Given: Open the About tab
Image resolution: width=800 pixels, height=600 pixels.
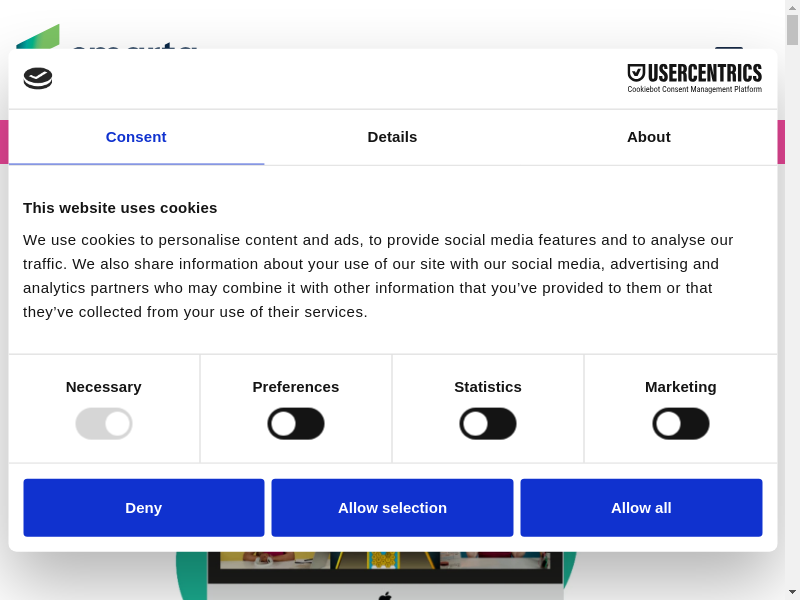Looking at the screenshot, I should pos(649,137).
